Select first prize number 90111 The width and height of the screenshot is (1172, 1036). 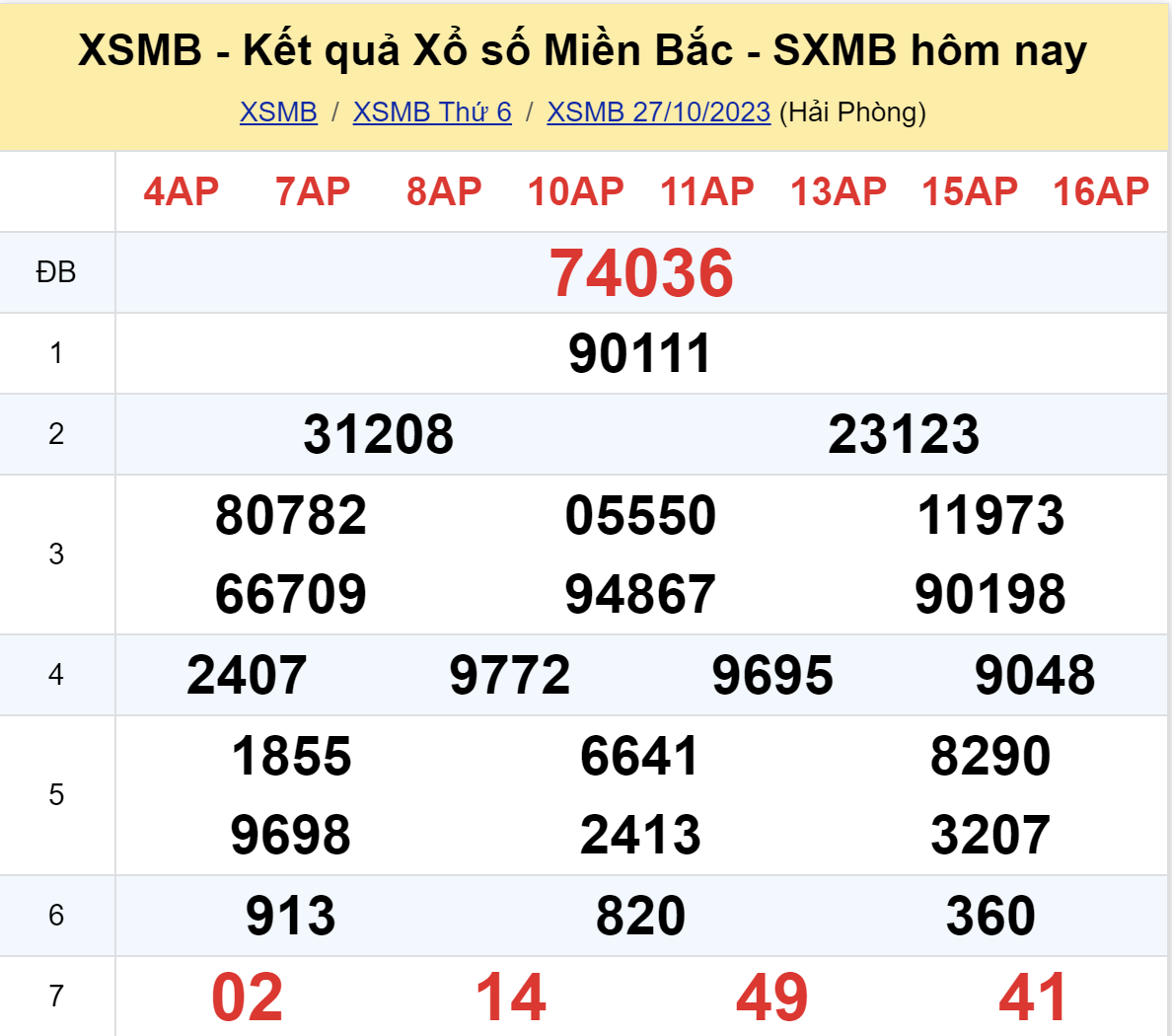tap(640, 353)
